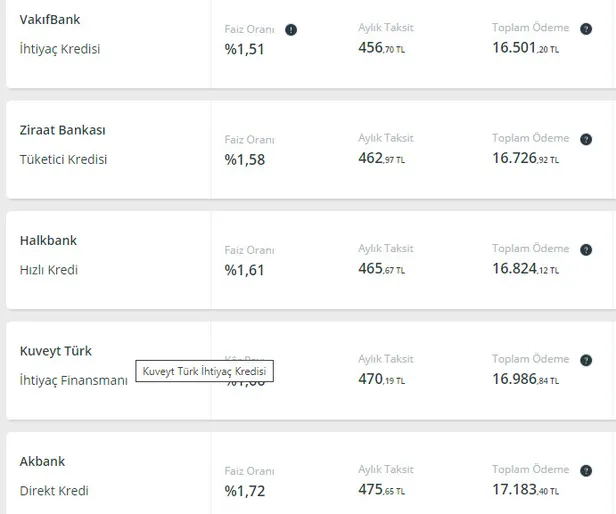Viewport: 616px width, 514px height.
Task: Click Halkbank total payment help icon
Action: coord(586,249)
